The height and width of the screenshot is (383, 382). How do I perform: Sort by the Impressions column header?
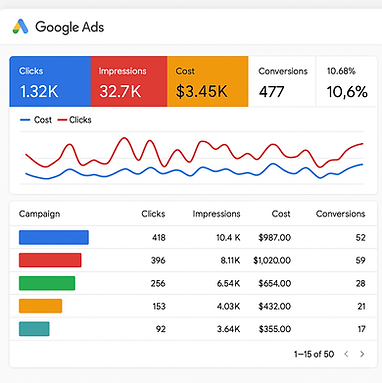coord(216,214)
